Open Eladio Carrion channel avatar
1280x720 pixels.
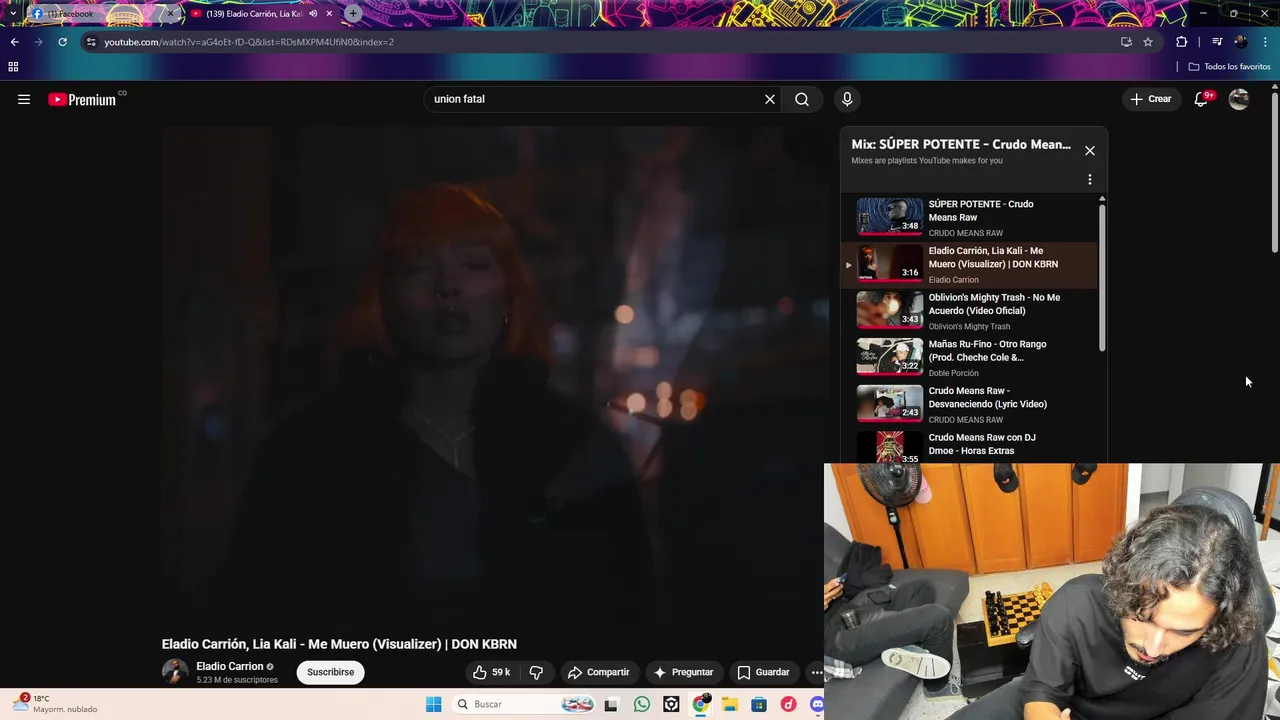175,672
